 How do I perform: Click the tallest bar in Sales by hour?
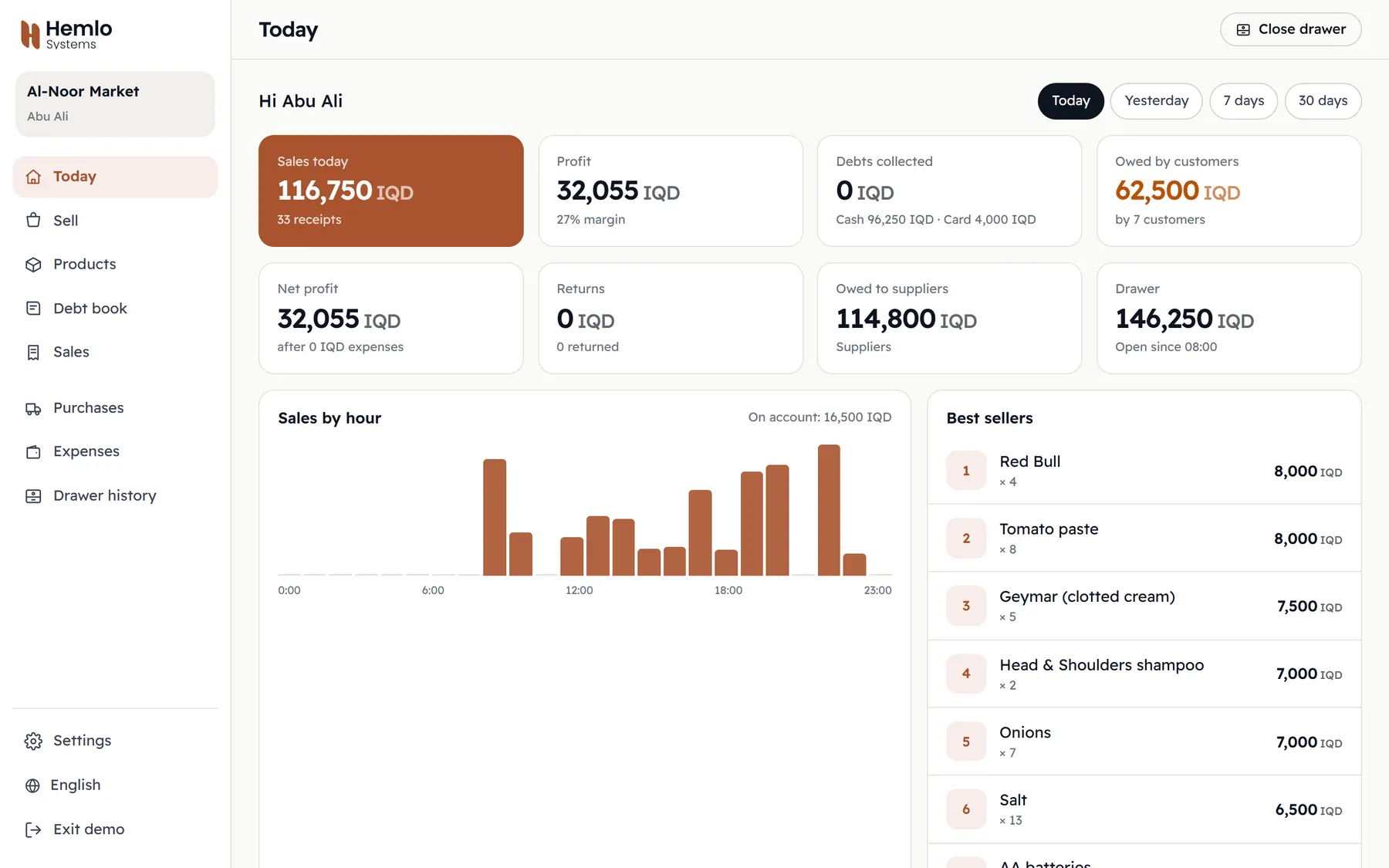coord(829,510)
